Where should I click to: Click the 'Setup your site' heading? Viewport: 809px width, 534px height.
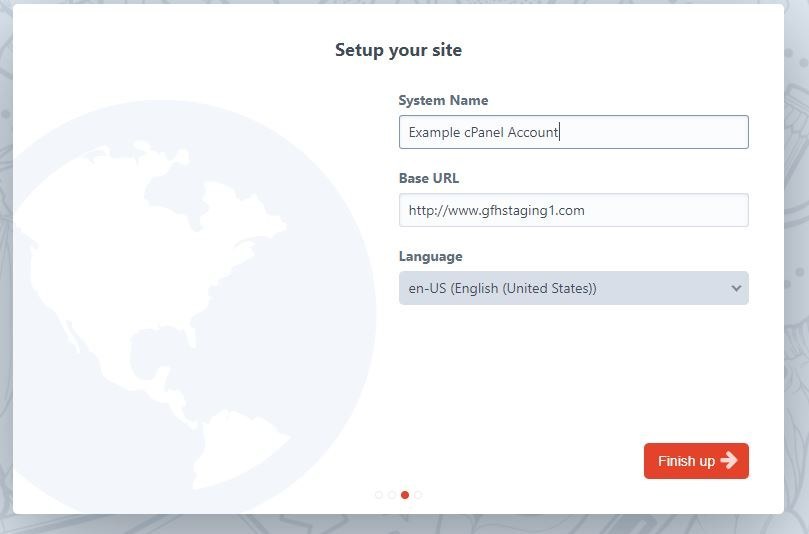click(398, 50)
